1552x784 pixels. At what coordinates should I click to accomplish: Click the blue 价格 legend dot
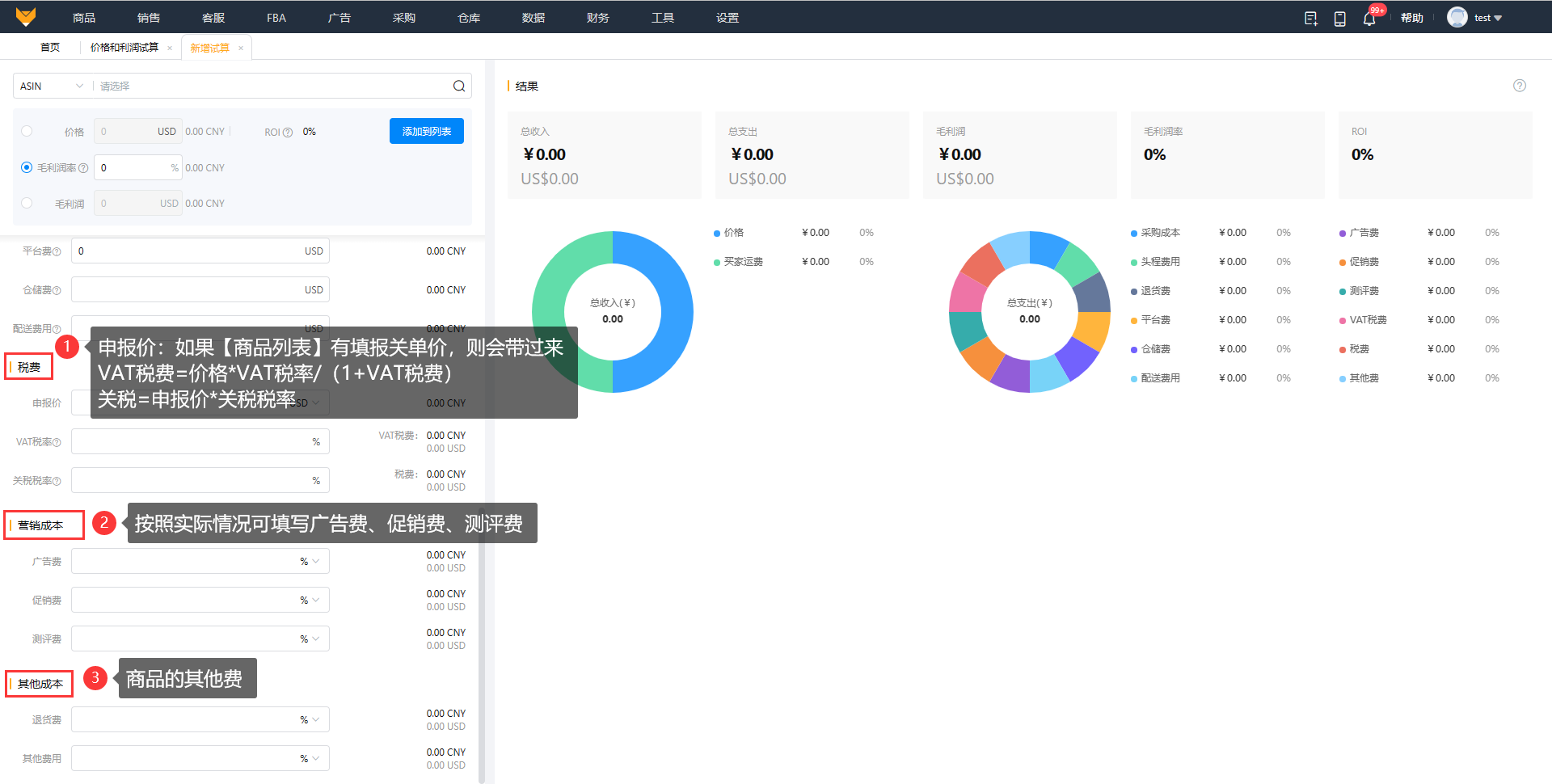click(x=717, y=234)
